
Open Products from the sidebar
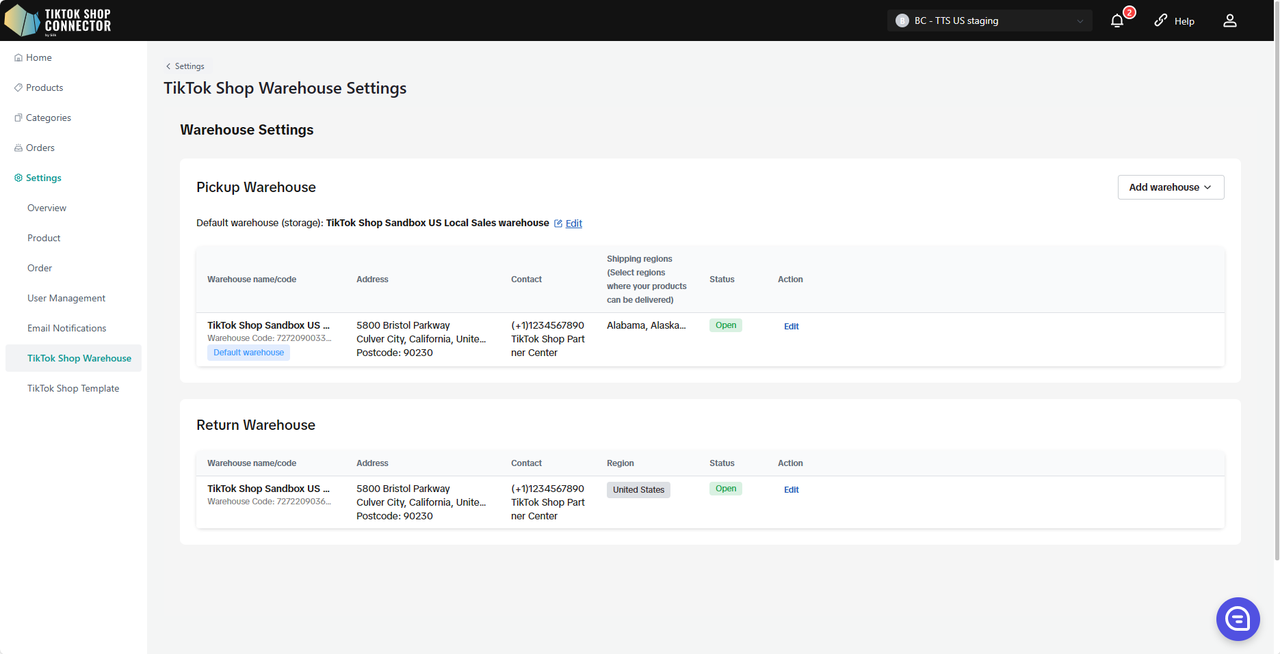pos(44,88)
